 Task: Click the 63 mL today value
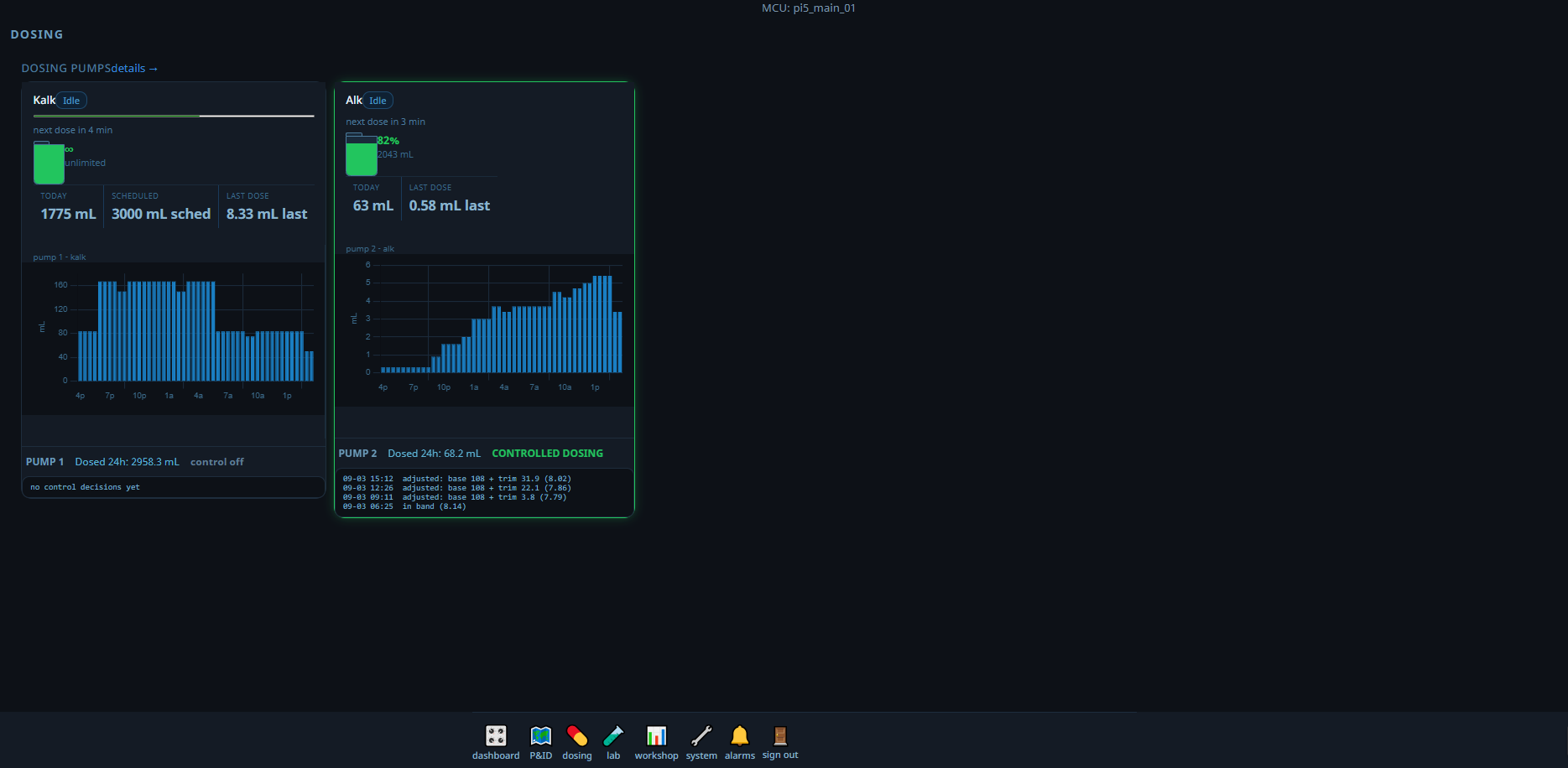(x=373, y=205)
